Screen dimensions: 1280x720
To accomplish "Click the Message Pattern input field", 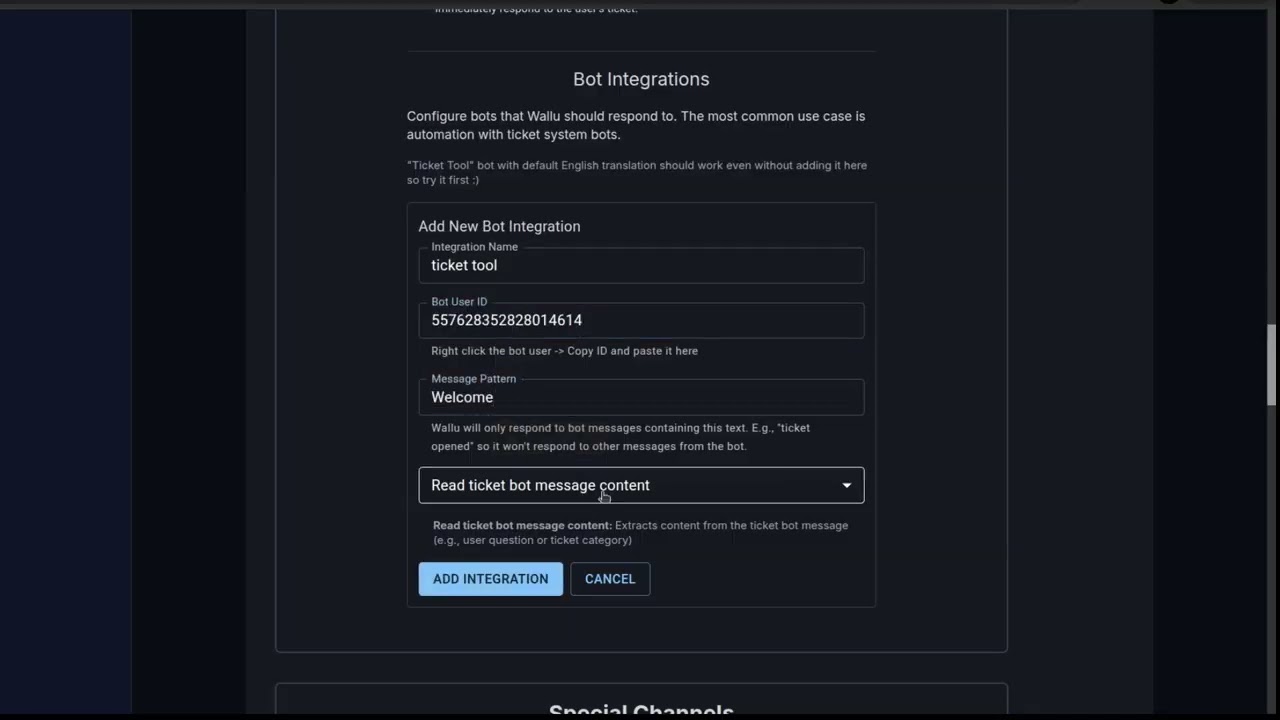I will [x=641, y=397].
